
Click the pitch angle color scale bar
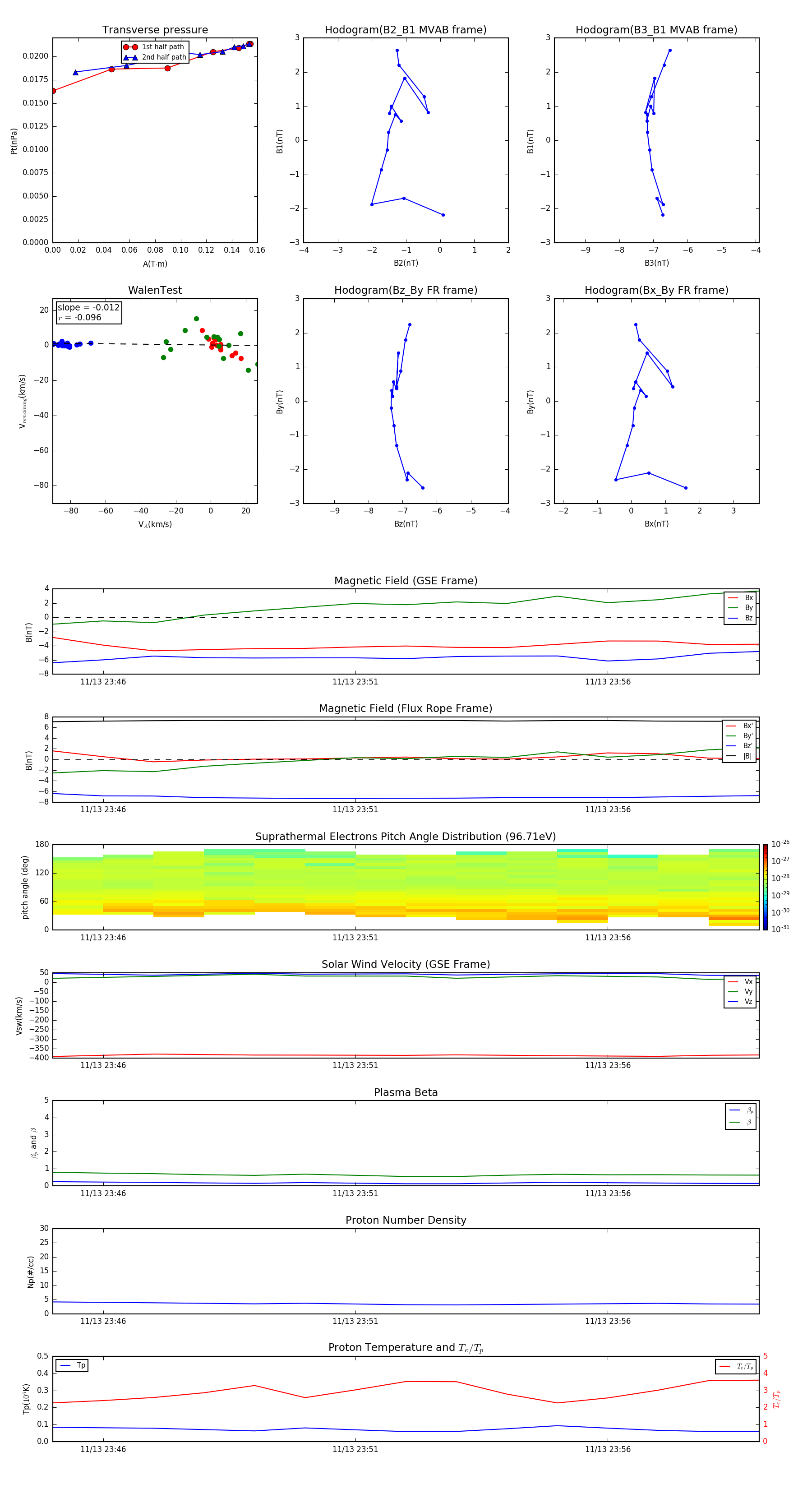765,887
